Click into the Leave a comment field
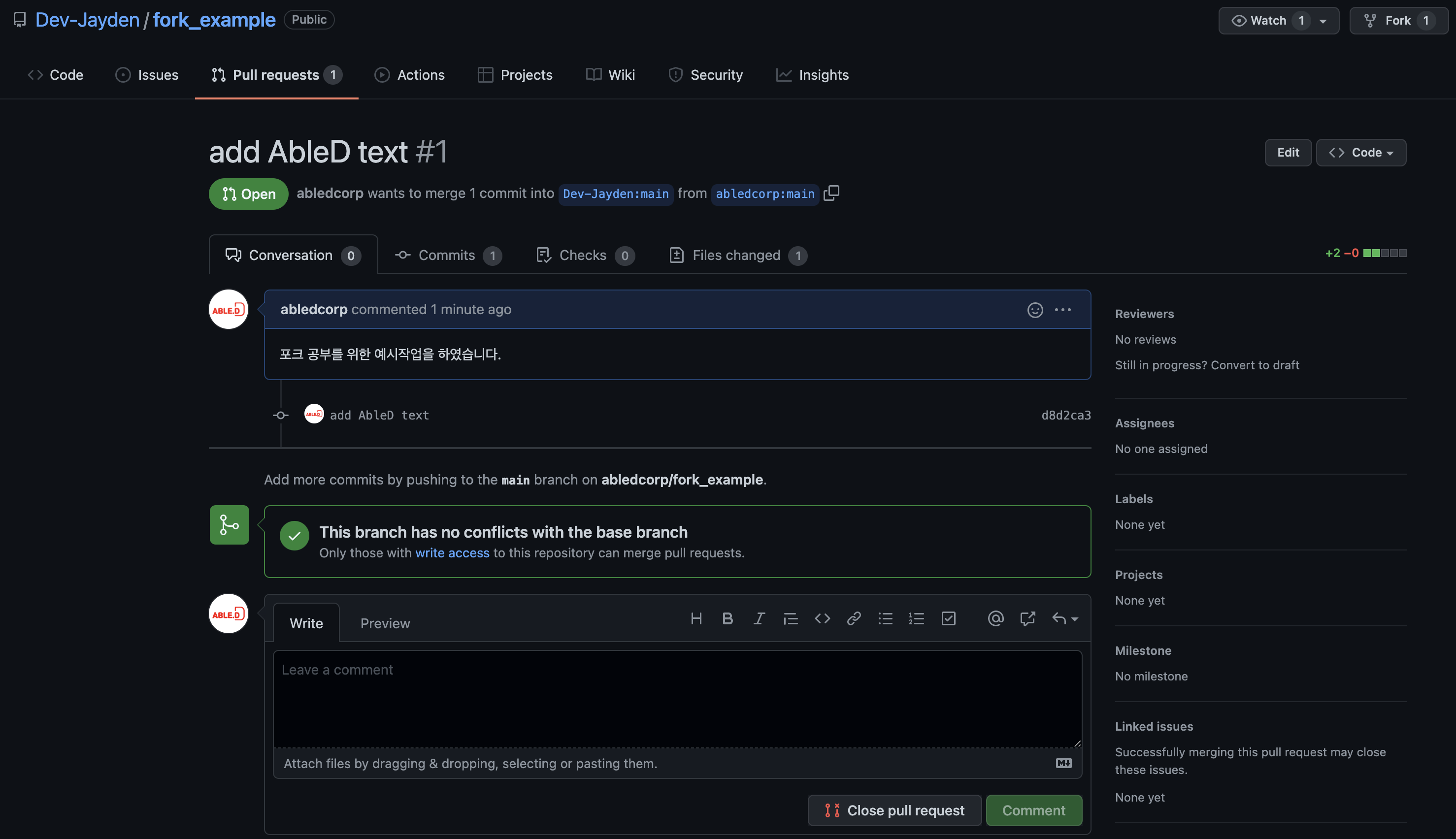 tap(677, 698)
